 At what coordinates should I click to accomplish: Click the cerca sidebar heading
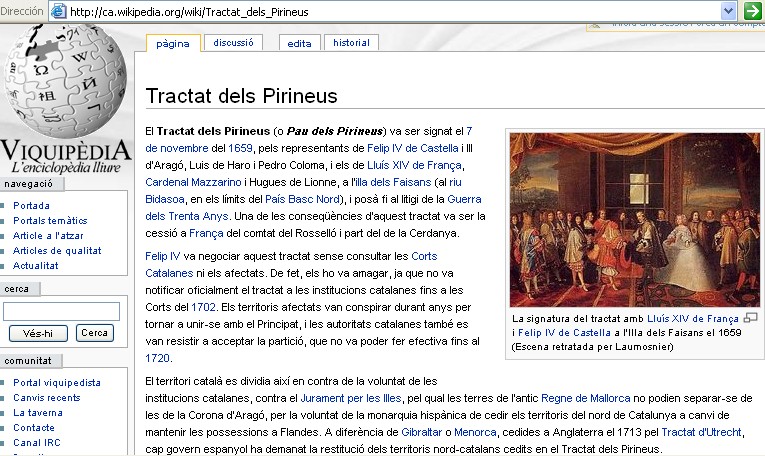(17, 289)
